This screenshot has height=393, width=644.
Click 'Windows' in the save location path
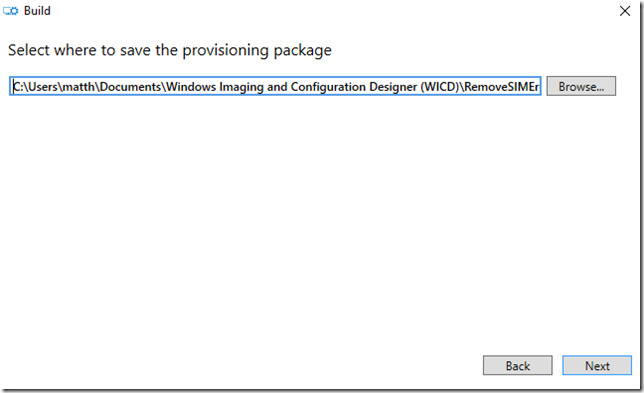point(191,87)
